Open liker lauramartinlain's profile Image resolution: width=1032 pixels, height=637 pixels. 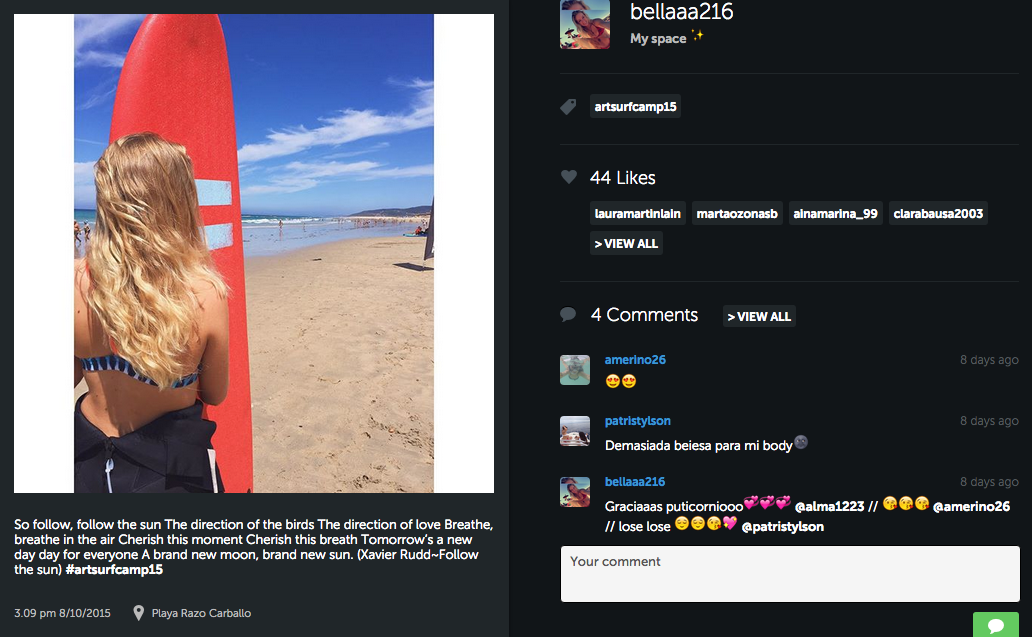[x=637, y=213]
